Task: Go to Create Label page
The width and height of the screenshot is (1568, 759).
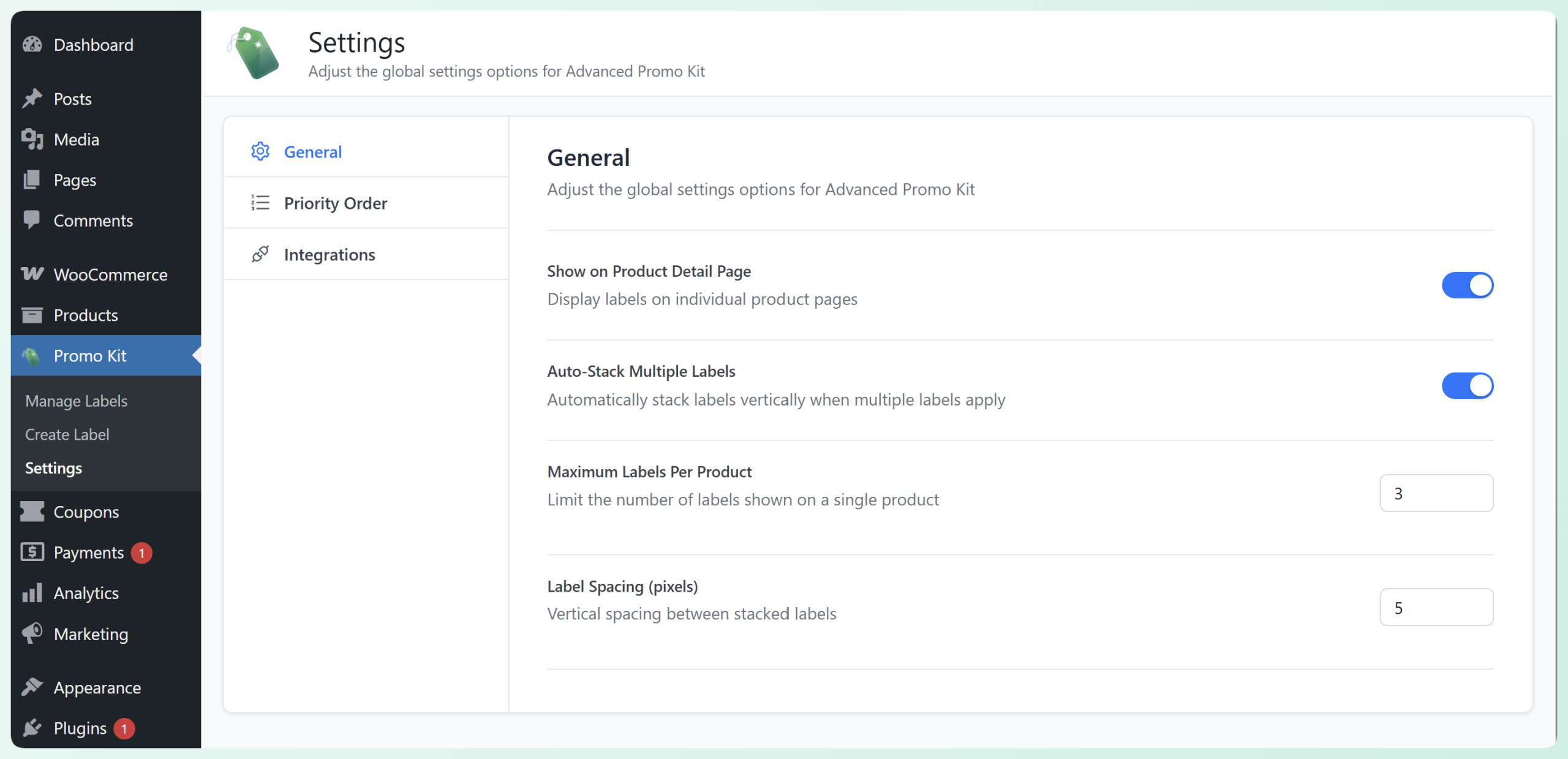Action: (67, 434)
